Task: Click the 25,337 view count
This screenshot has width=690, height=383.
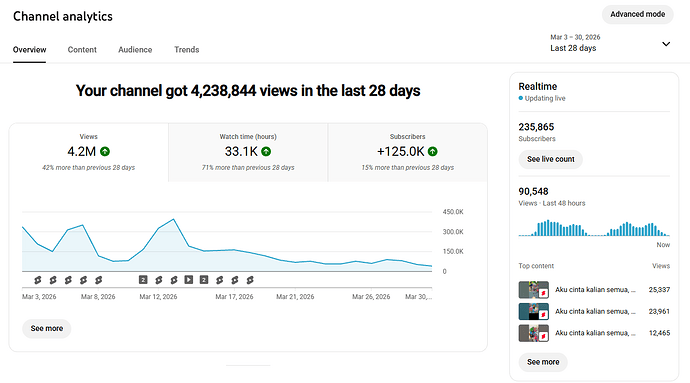Action: point(659,290)
